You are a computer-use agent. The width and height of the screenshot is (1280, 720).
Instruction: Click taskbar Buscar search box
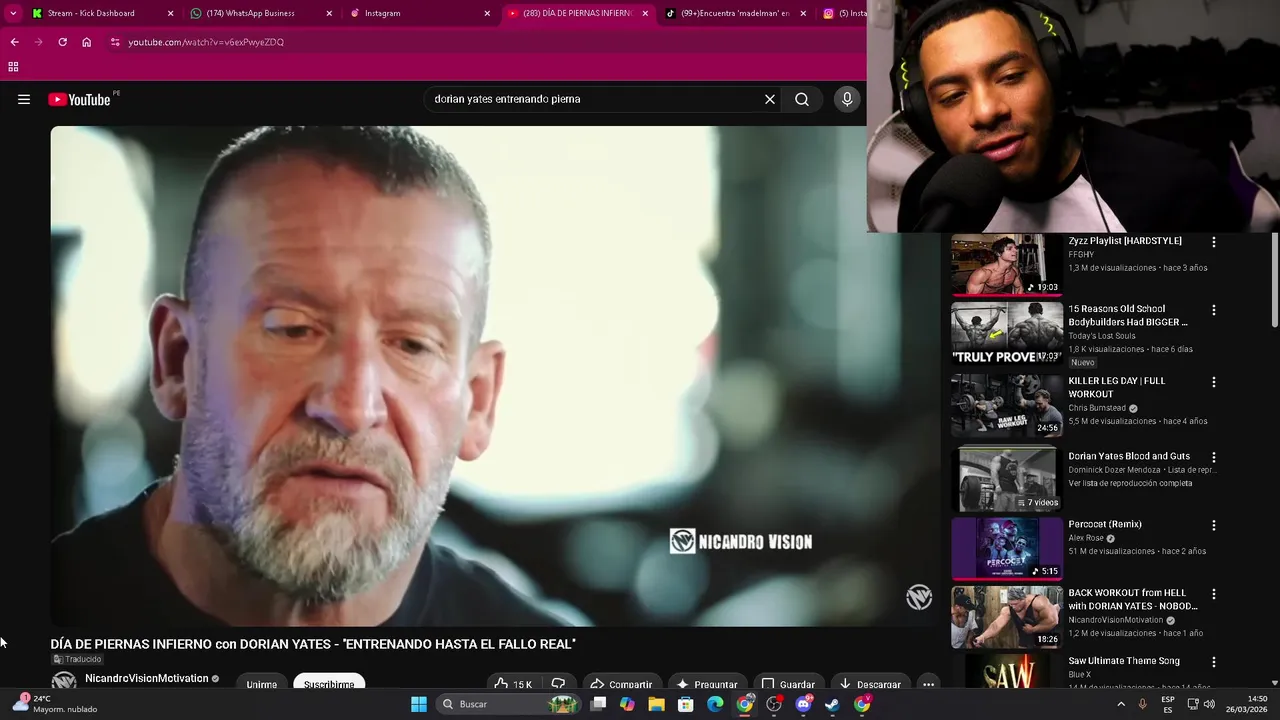click(510, 704)
